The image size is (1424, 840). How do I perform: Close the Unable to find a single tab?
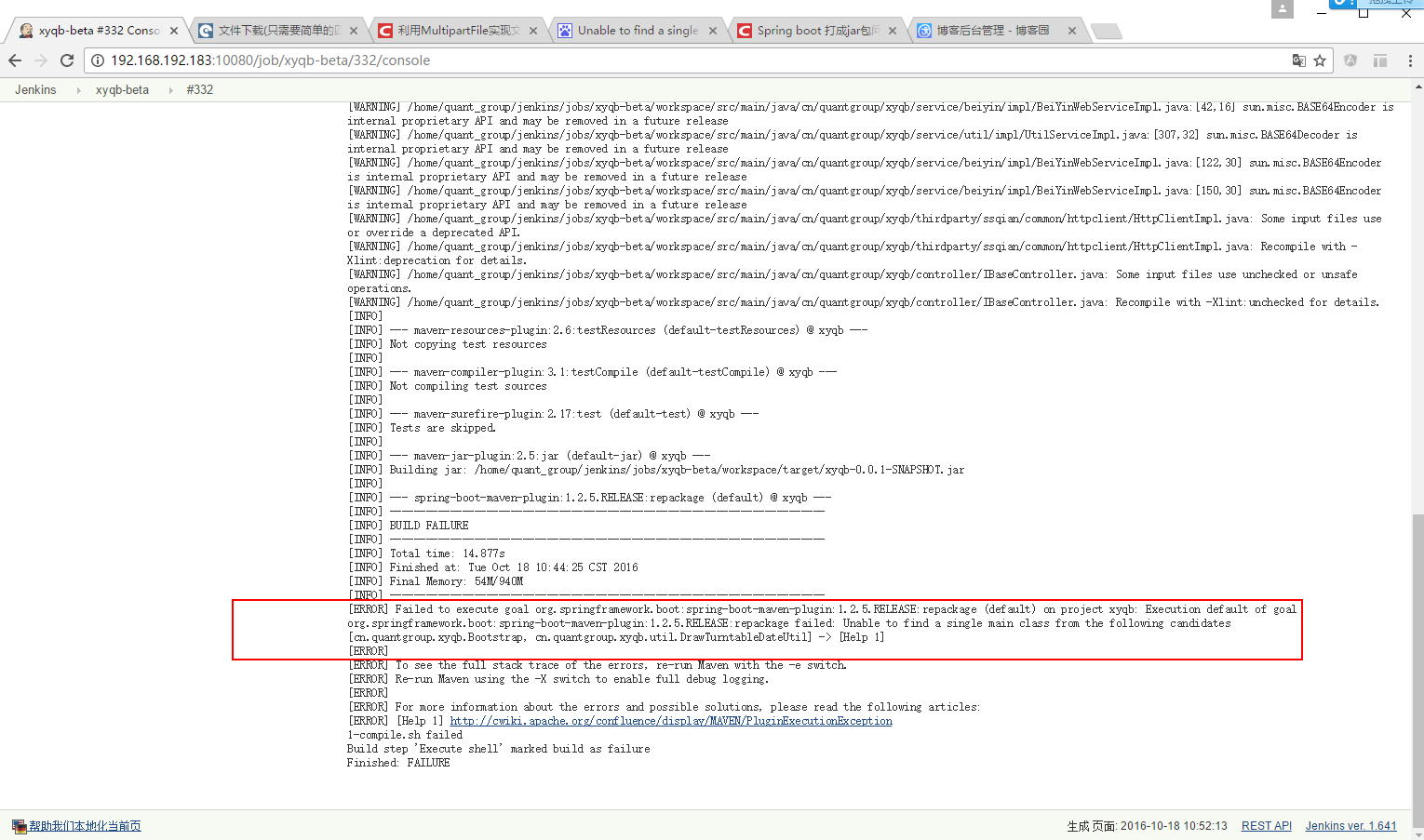(713, 31)
